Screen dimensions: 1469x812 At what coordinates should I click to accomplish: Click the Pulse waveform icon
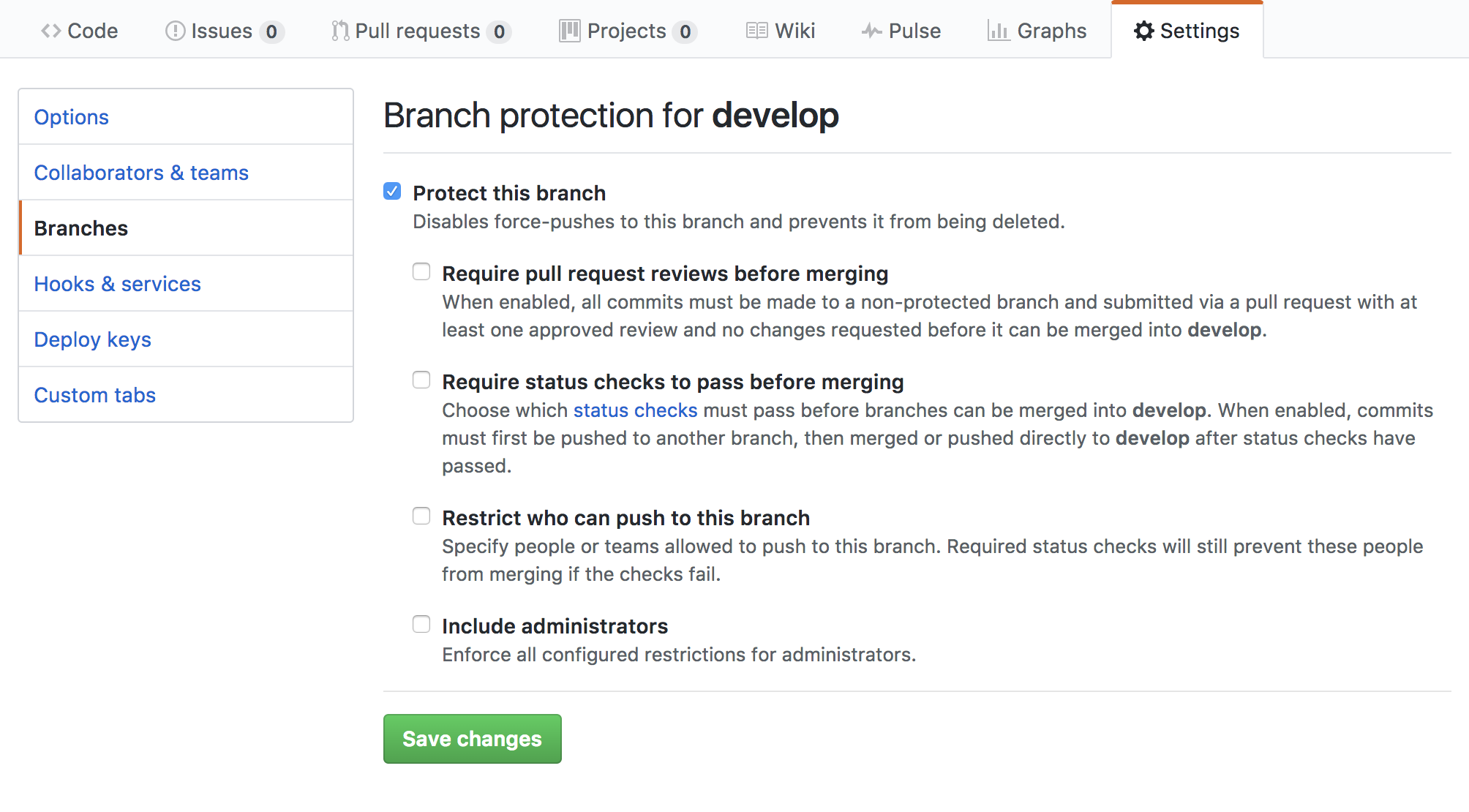pos(871,31)
